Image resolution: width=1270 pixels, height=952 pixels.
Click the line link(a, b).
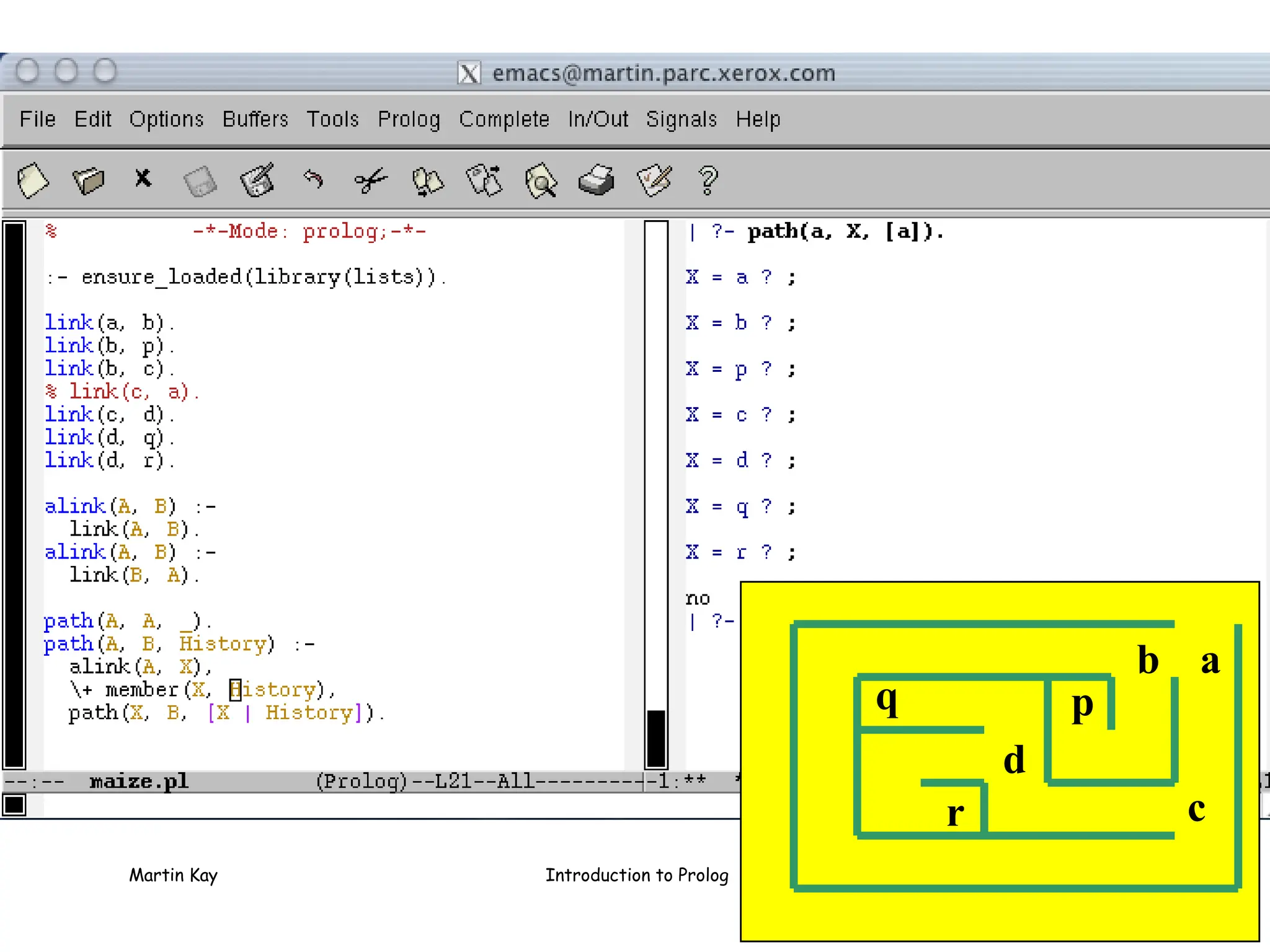pyautogui.click(x=109, y=322)
